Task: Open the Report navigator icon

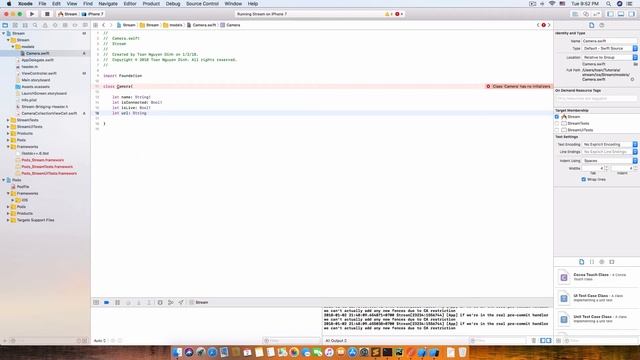Action: click(85, 25)
